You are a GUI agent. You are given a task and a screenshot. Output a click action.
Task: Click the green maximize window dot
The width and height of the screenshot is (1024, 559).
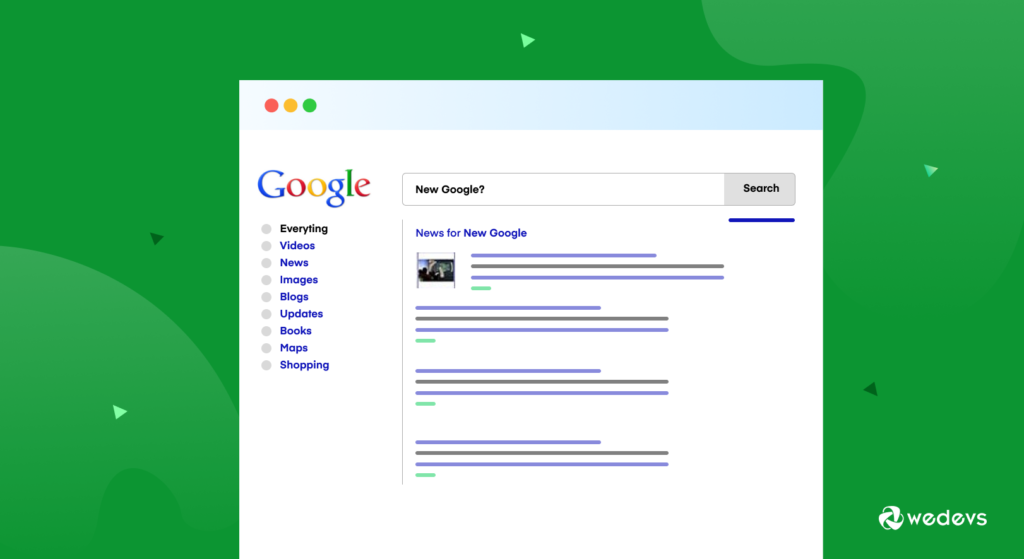(310, 105)
